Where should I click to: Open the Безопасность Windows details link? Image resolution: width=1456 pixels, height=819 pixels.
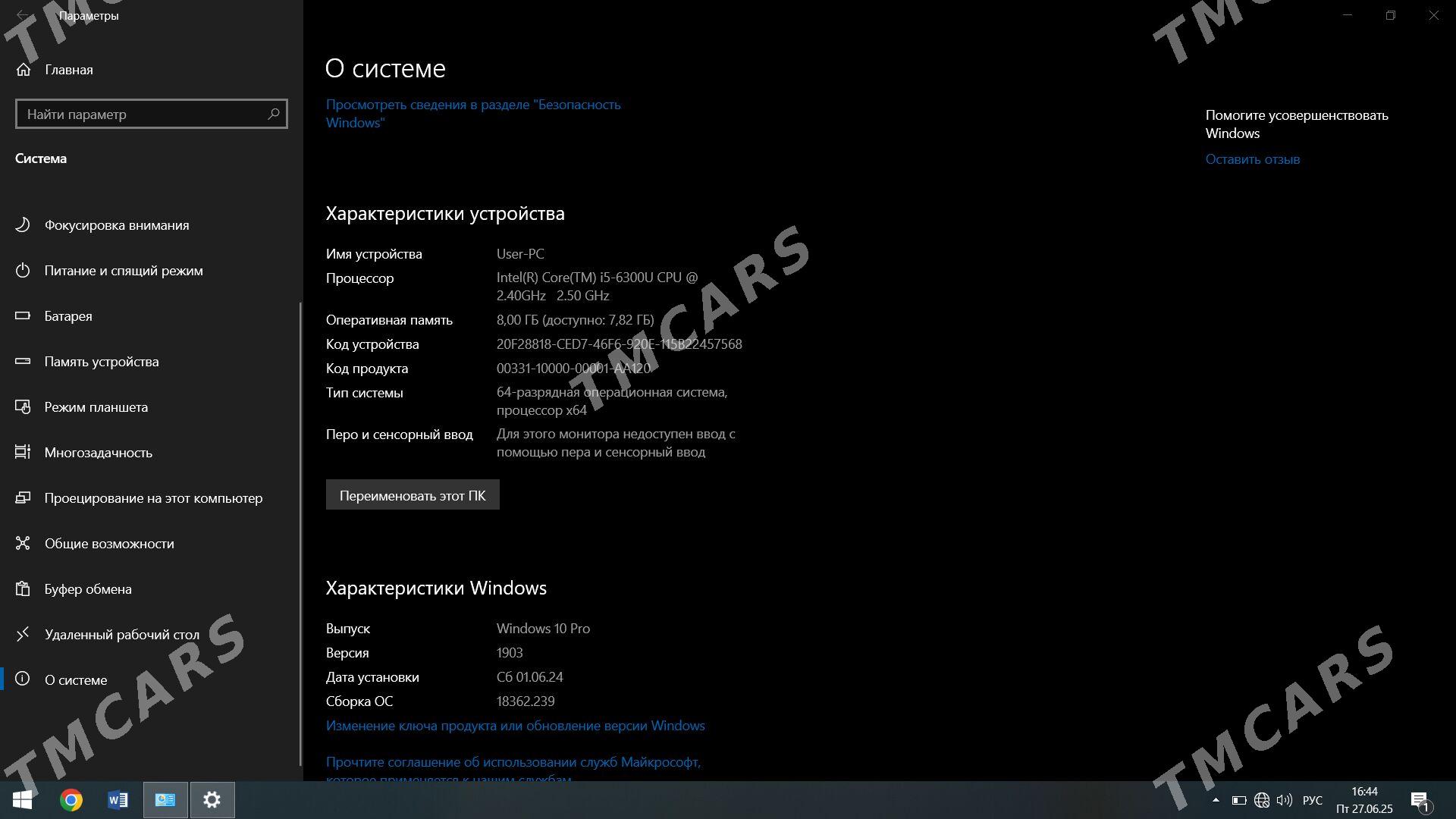pos(473,113)
